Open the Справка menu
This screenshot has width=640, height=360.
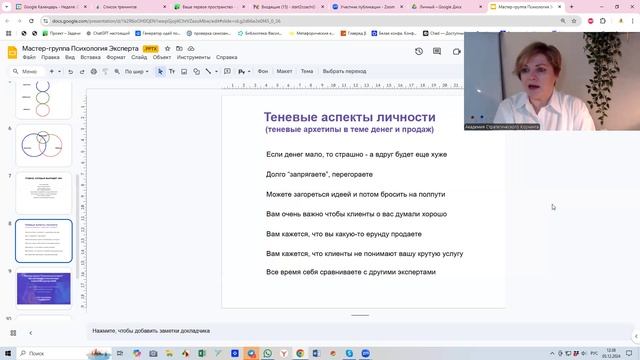coord(227,58)
